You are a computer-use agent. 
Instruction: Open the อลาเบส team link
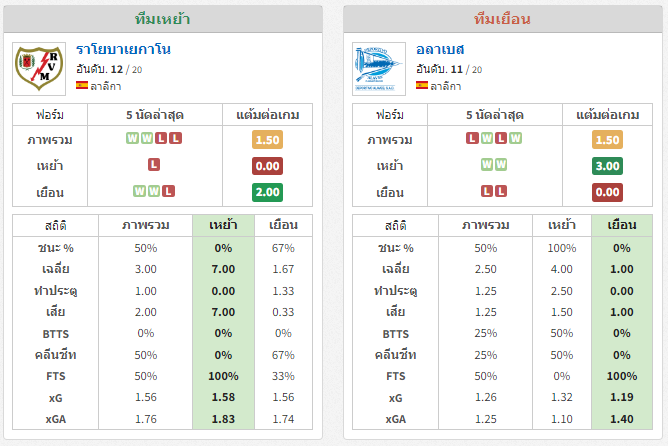[440, 49]
